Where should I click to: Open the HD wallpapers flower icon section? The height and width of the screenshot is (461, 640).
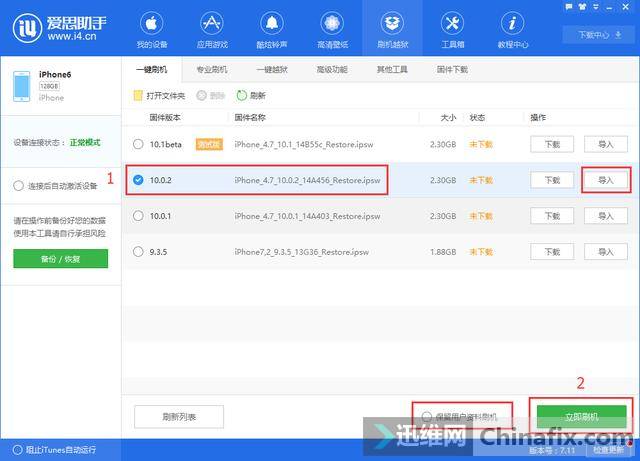332,30
